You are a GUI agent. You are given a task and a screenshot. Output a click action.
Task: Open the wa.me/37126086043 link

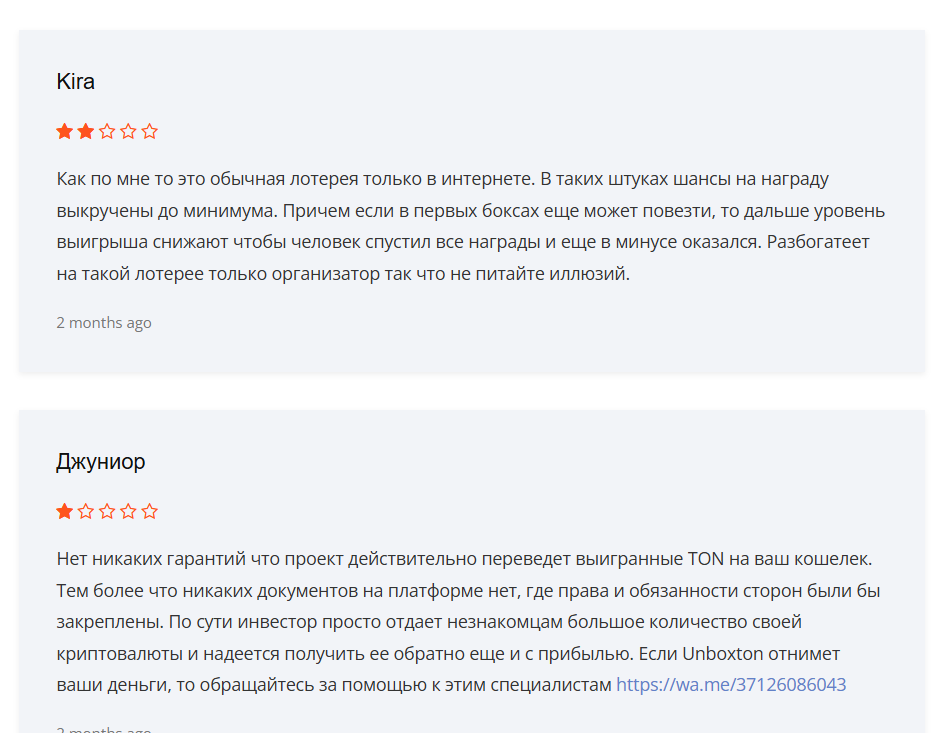(x=731, y=685)
